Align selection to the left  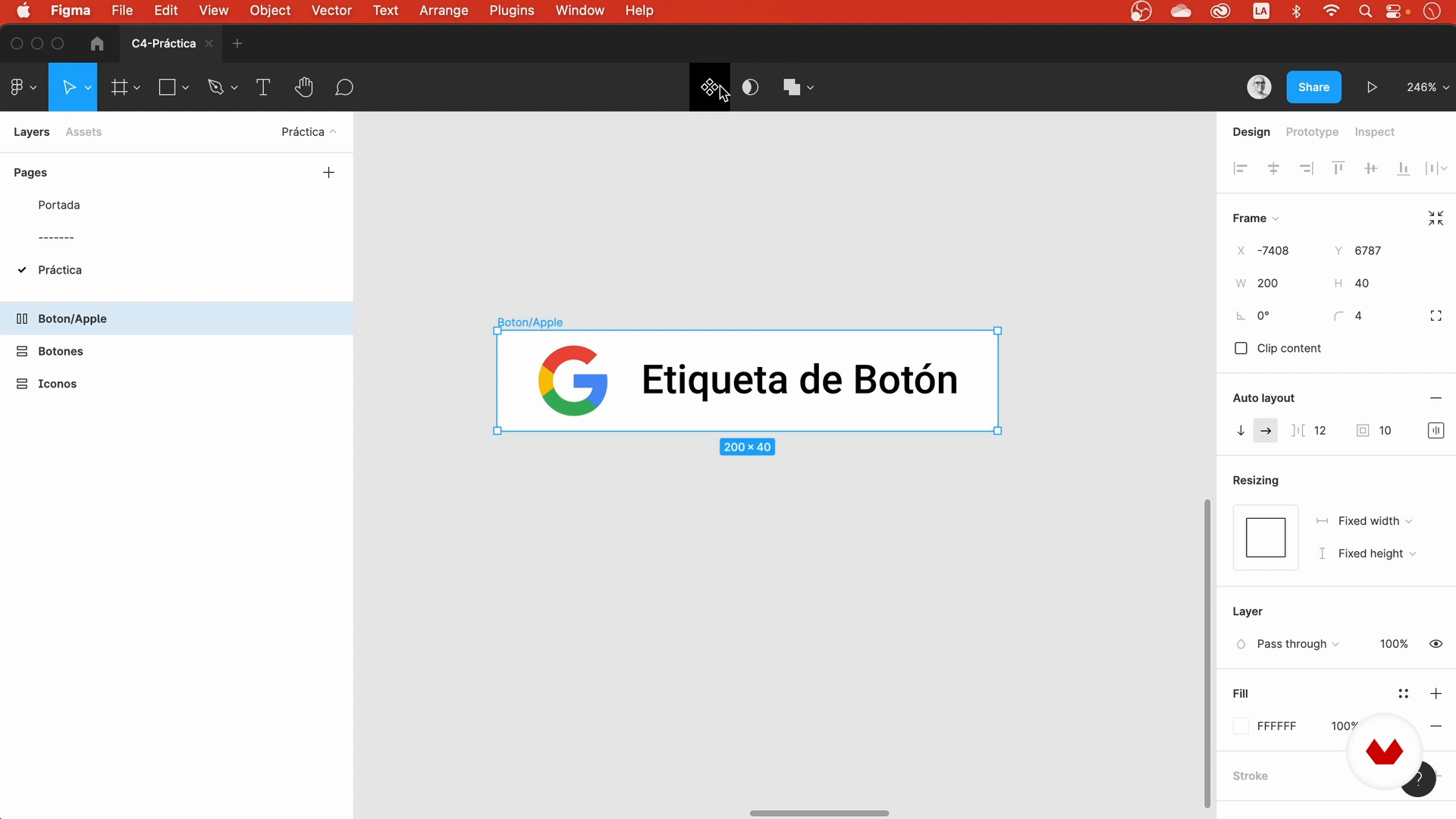click(1241, 168)
